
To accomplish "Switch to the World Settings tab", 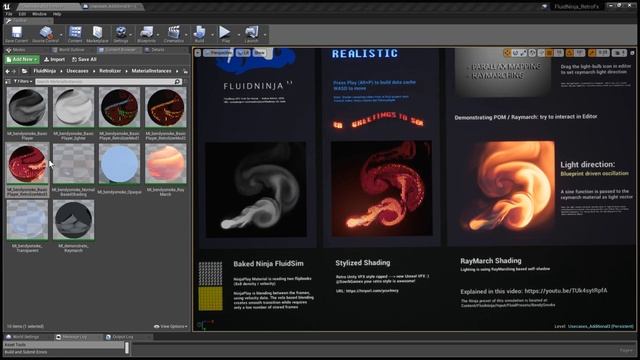I will pyautogui.click(x=26, y=337).
